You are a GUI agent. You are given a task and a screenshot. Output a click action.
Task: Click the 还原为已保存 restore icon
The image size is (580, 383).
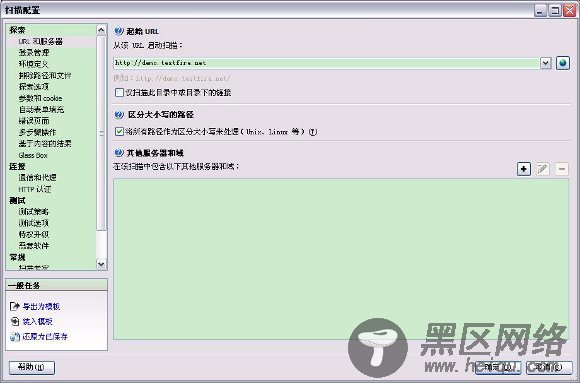[14, 336]
